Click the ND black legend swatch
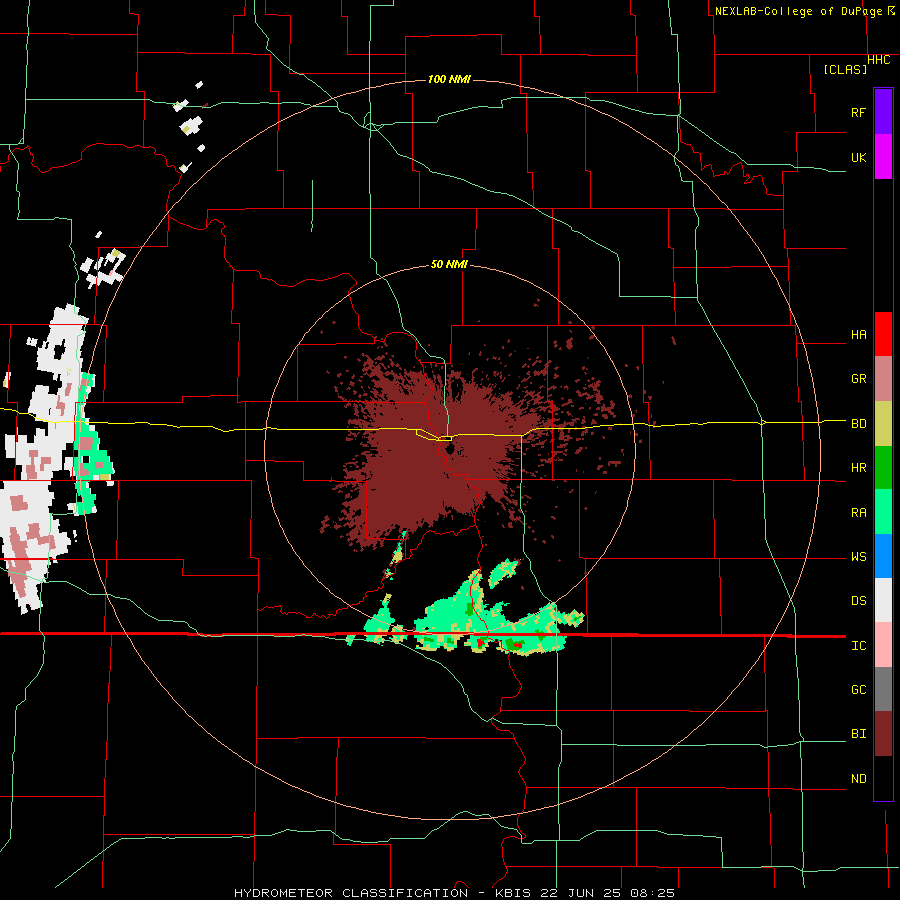Viewport: 900px width, 900px height. click(883, 778)
